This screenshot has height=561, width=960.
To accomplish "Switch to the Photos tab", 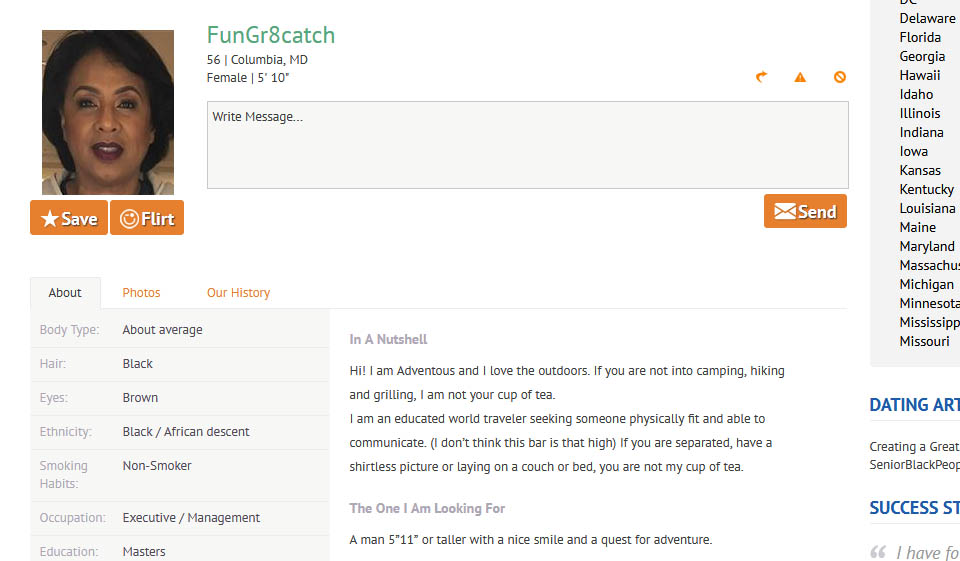I will click(x=141, y=293).
